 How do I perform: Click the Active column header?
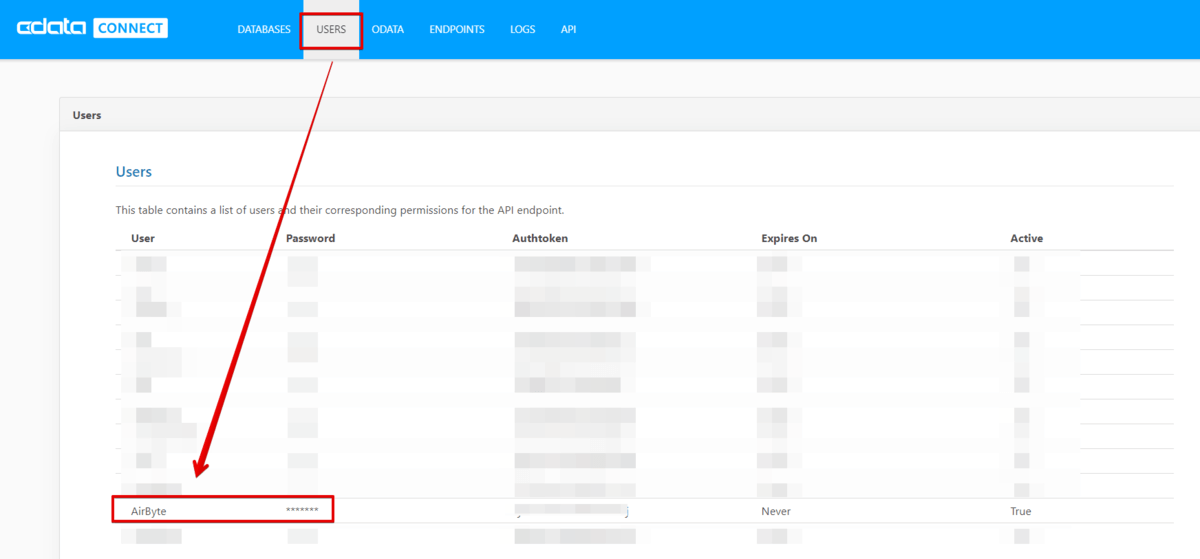(x=1026, y=238)
